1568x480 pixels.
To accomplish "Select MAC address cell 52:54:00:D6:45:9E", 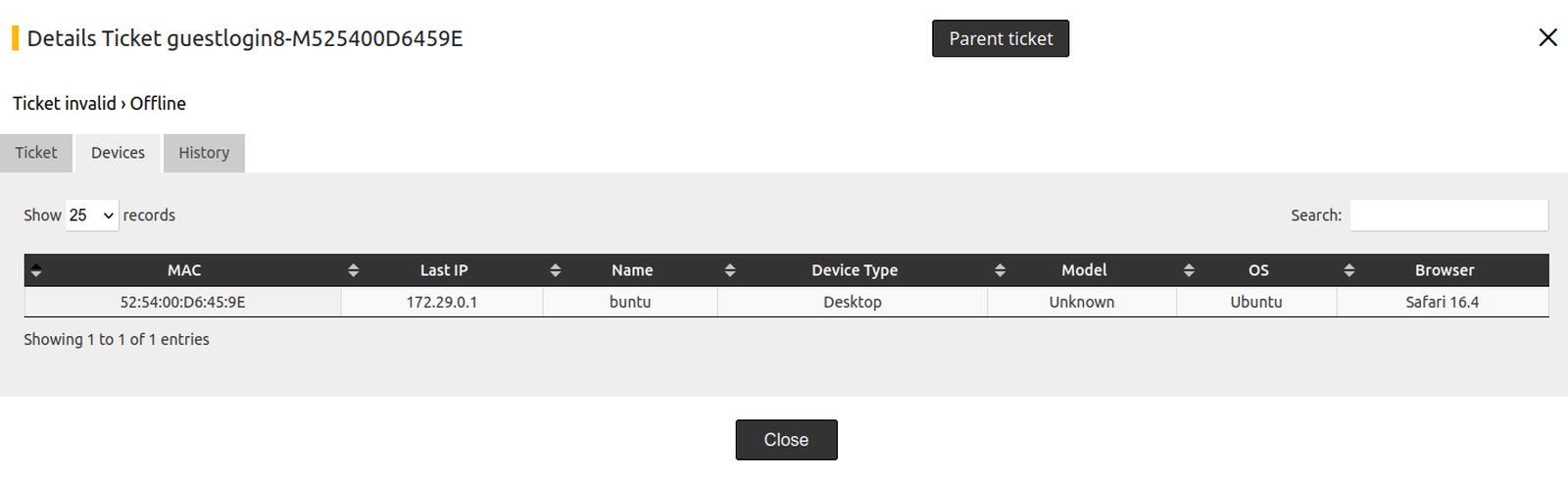I will (183, 302).
